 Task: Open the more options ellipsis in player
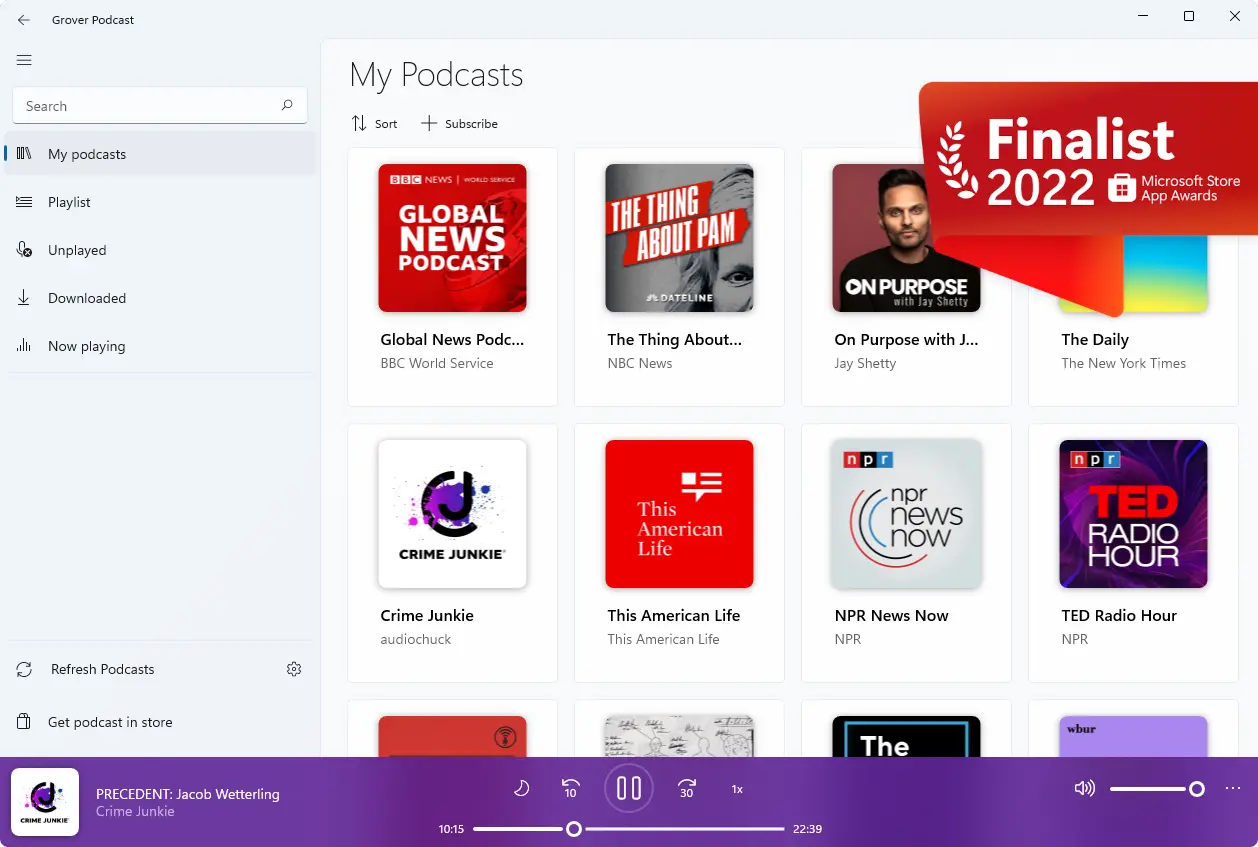tap(1232, 789)
